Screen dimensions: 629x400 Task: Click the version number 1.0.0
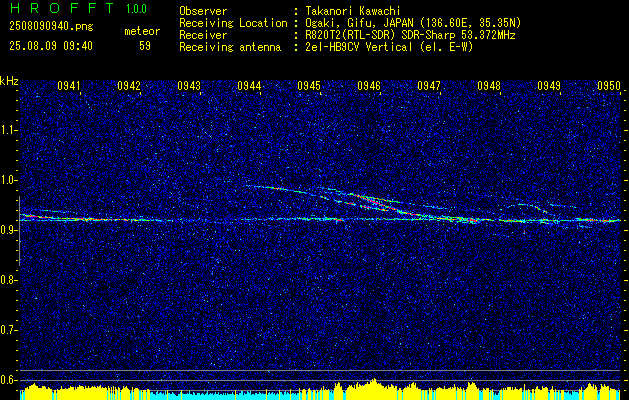136,9
